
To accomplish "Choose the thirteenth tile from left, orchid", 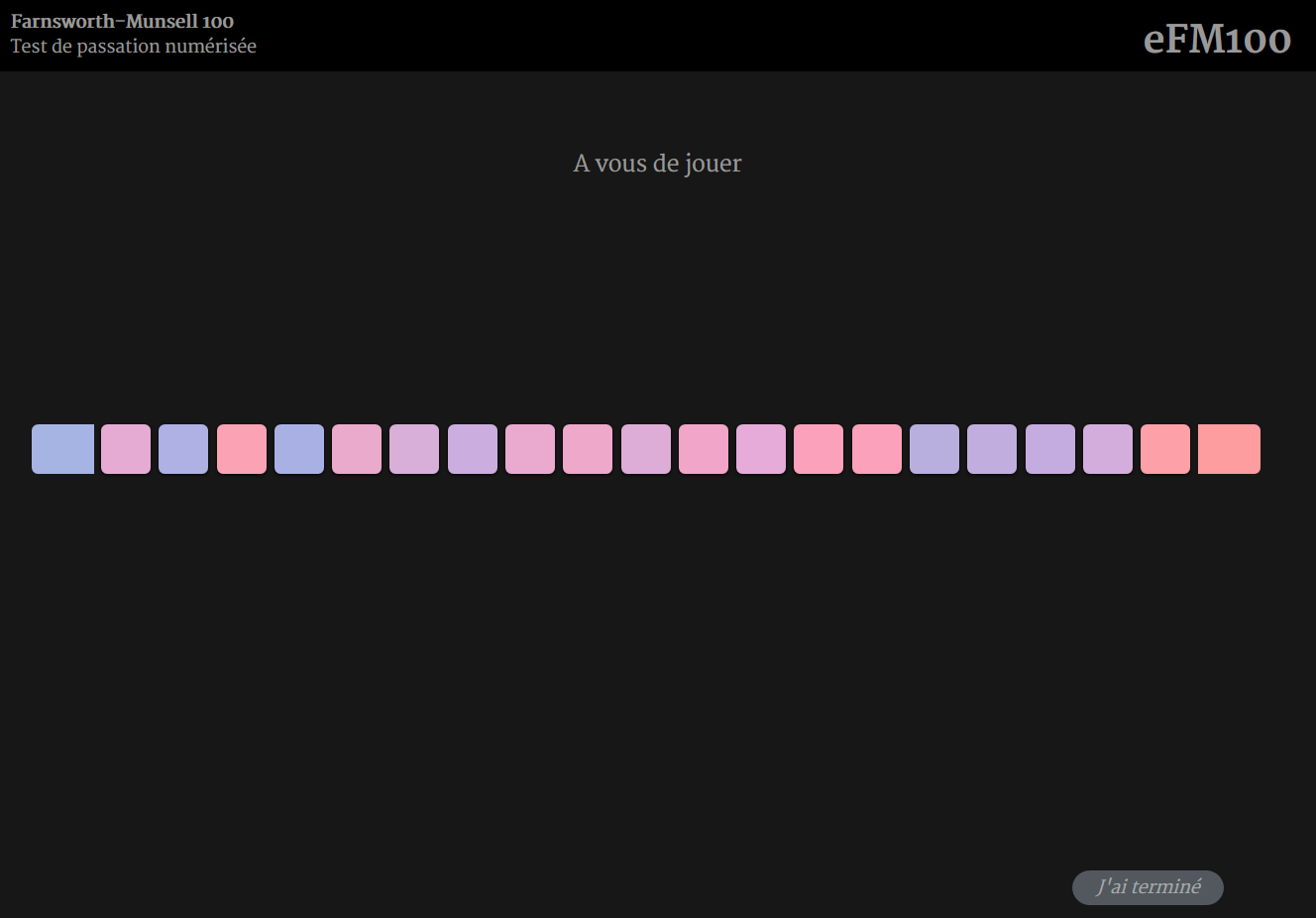I will coord(761,449).
